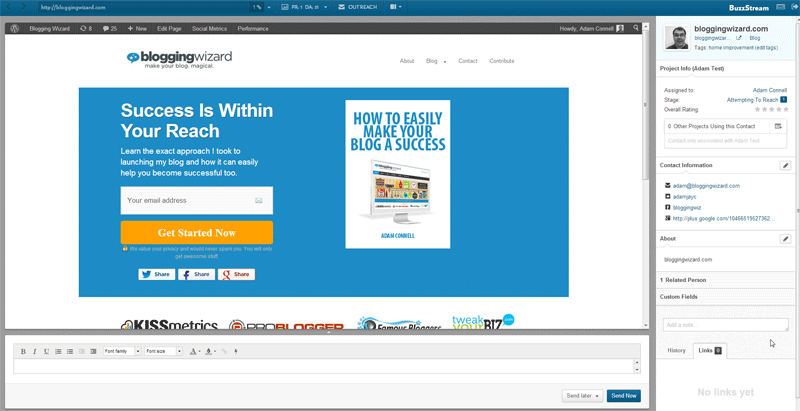The height and width of the screenshot is (411, 800).
Task: Toggle numbered list in editor
Action: 58,351
